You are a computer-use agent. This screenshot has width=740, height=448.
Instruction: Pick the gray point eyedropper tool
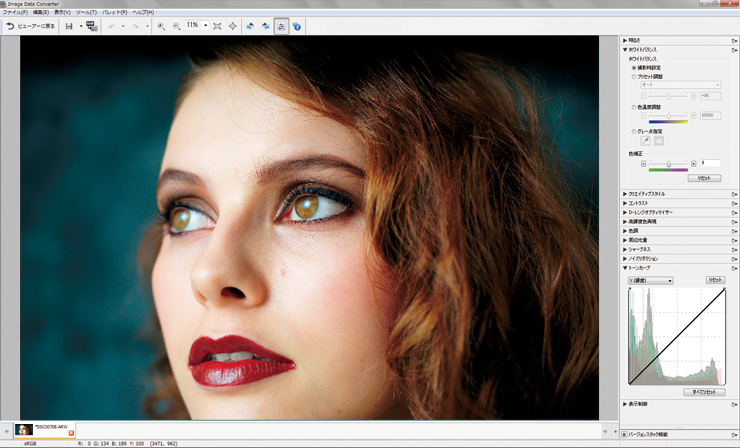[x=645, y=141]
